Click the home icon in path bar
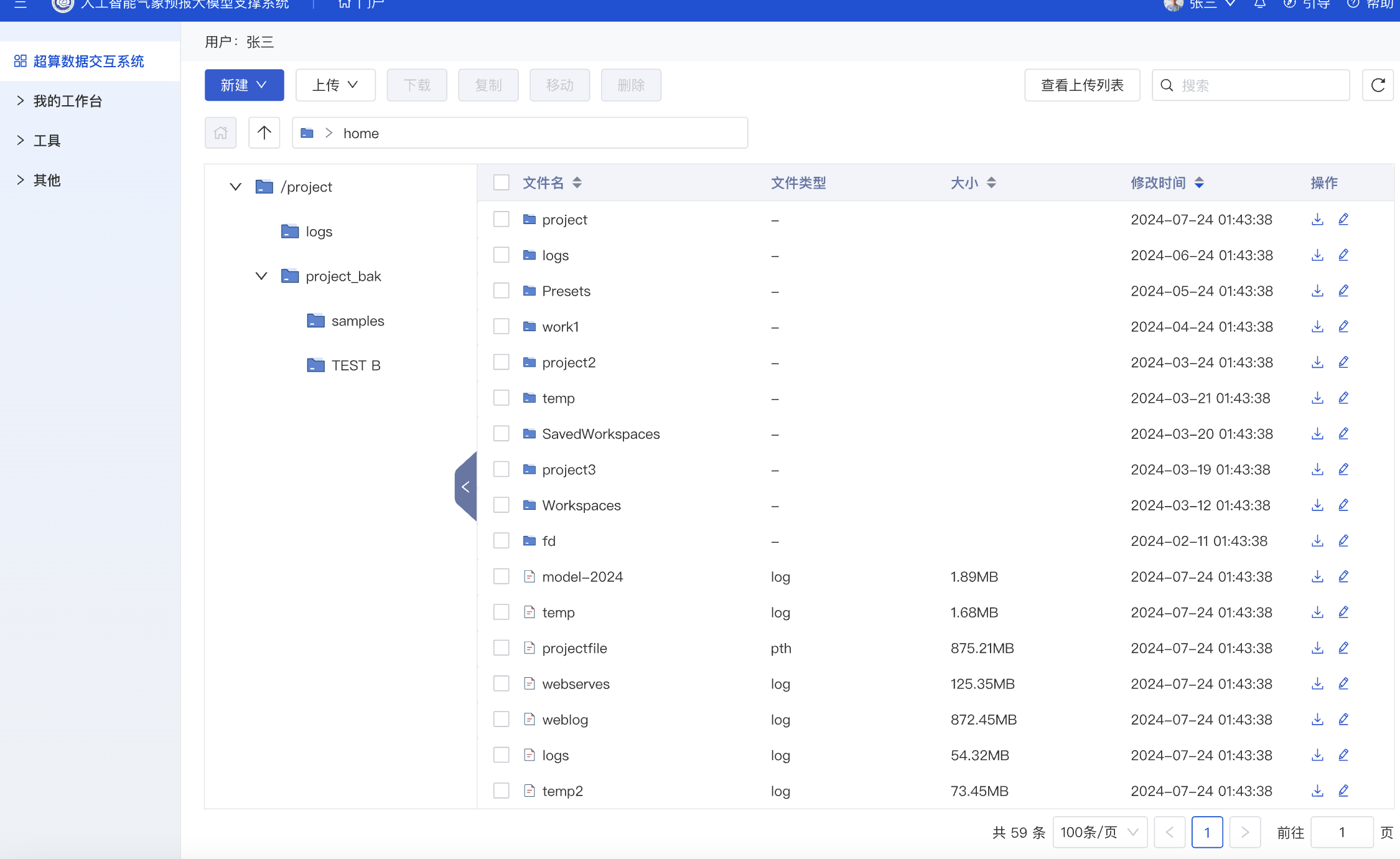The height and width of the screenshot is (859, 1400). (220, 133)
